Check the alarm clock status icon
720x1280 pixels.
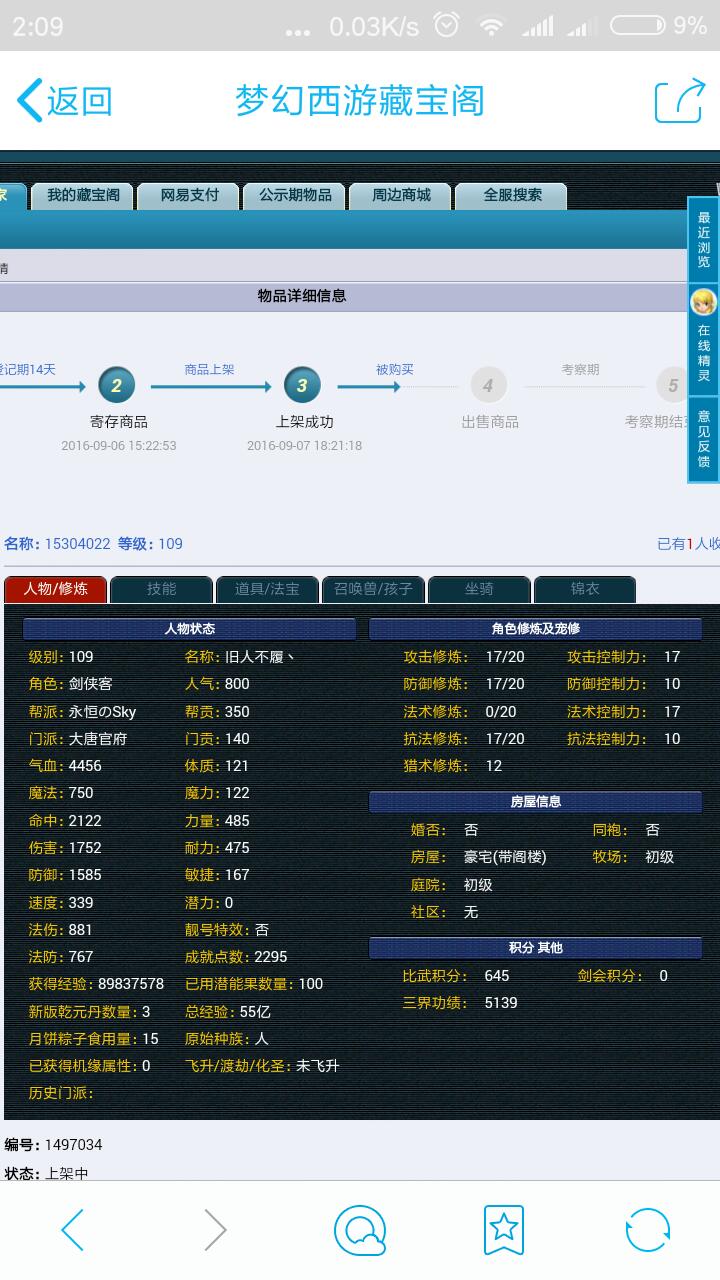(447, 25)
